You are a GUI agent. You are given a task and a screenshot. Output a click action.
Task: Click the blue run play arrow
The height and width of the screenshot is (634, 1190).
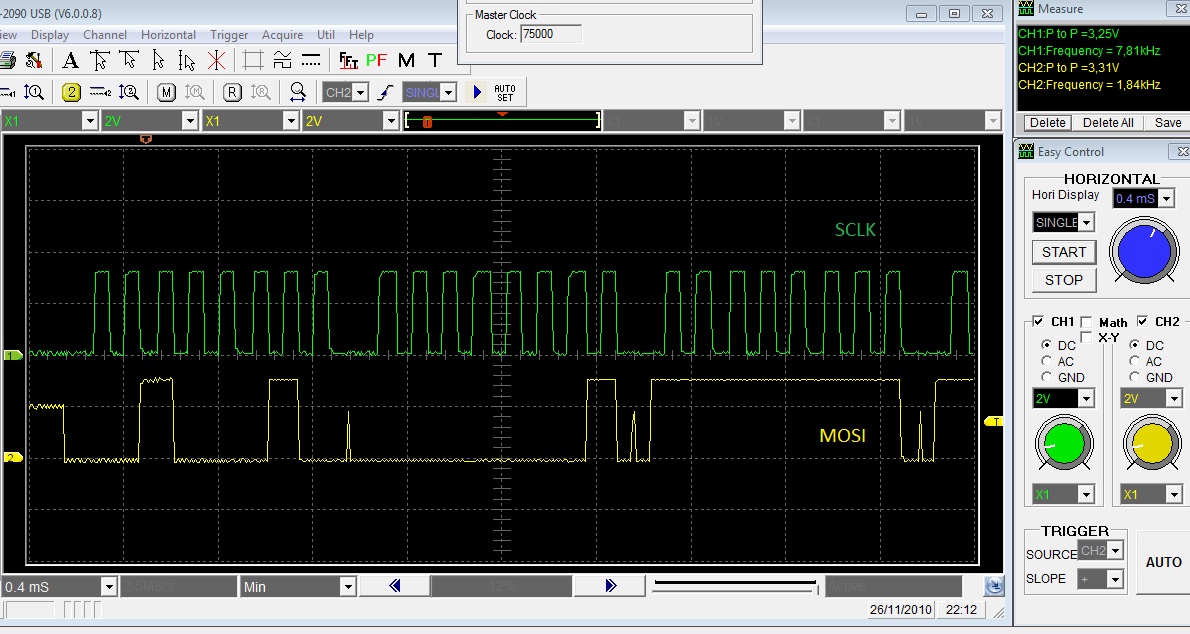(x=477, y=93)
